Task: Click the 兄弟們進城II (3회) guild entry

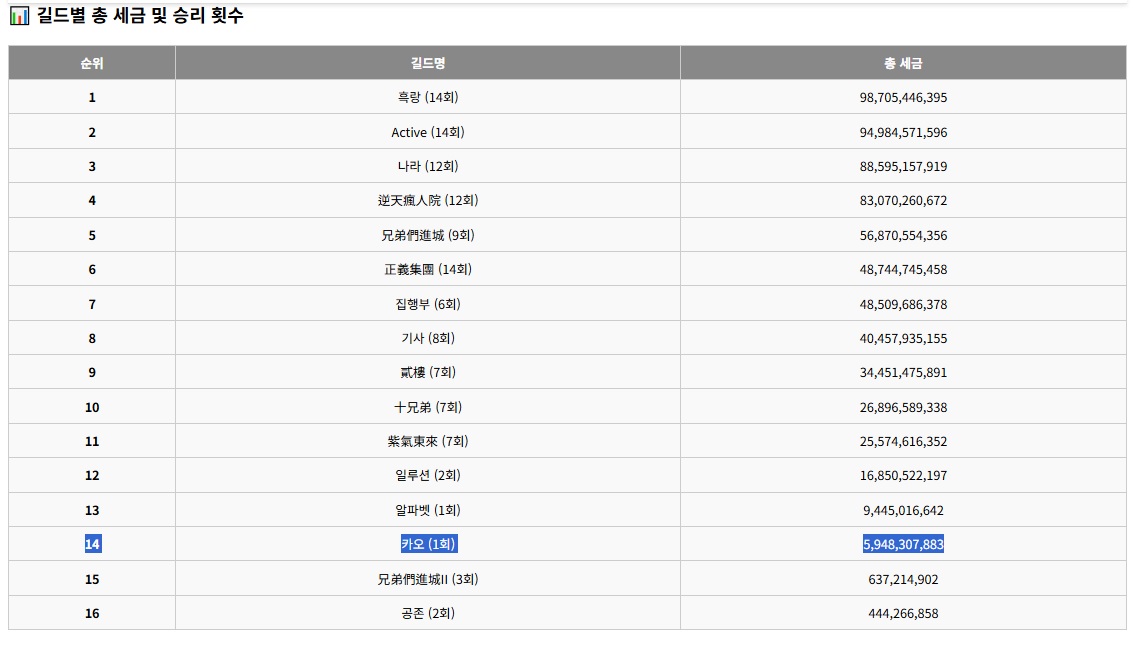Action: click(x=428, y=580)
